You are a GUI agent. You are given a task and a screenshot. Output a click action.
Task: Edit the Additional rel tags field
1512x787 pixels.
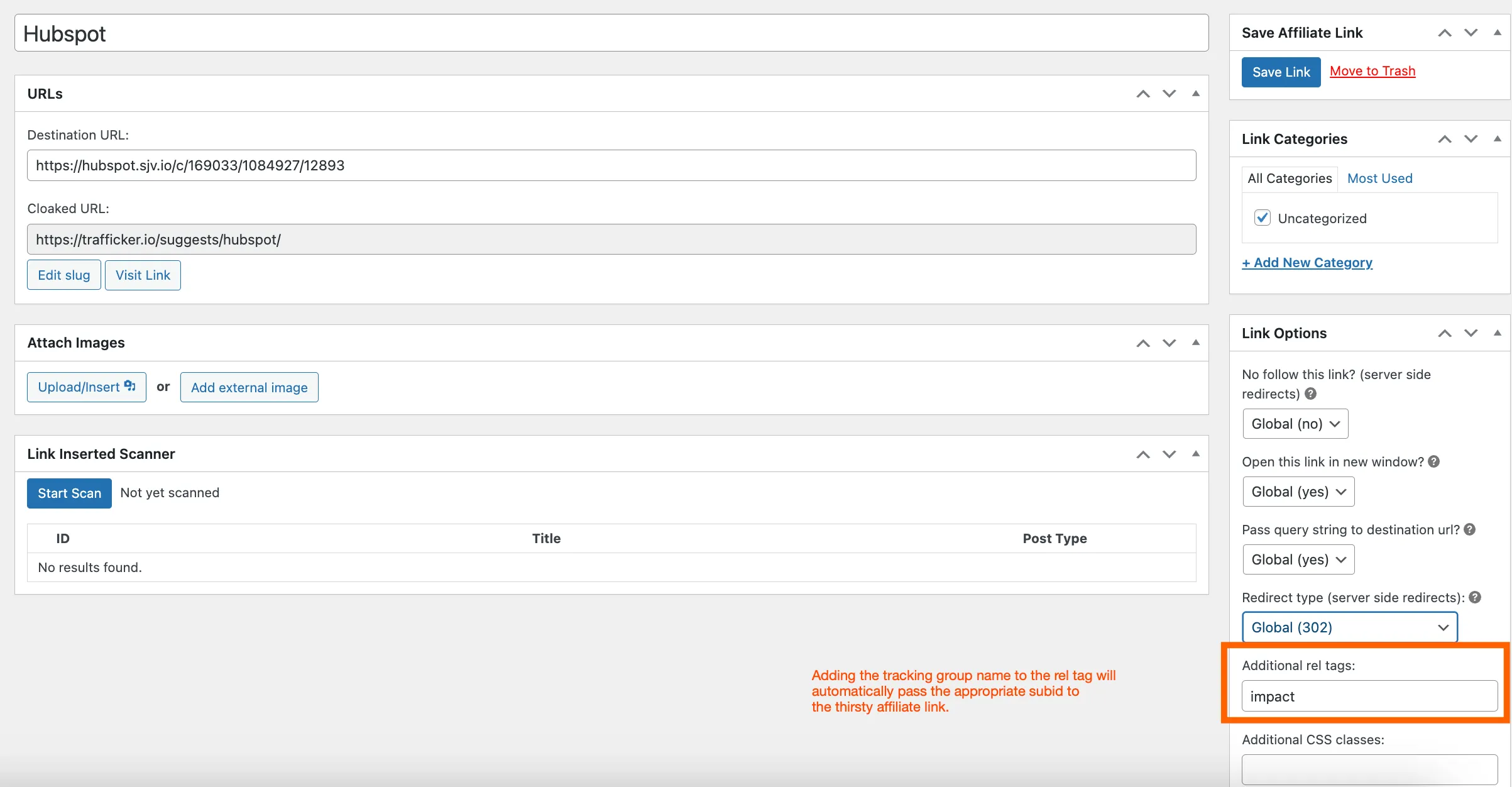(1369, 696)
